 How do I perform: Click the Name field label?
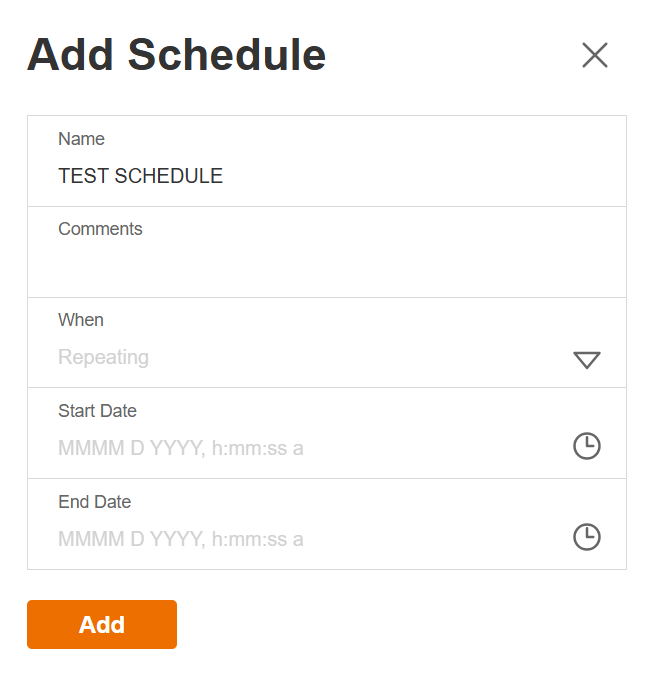(81, 139)
